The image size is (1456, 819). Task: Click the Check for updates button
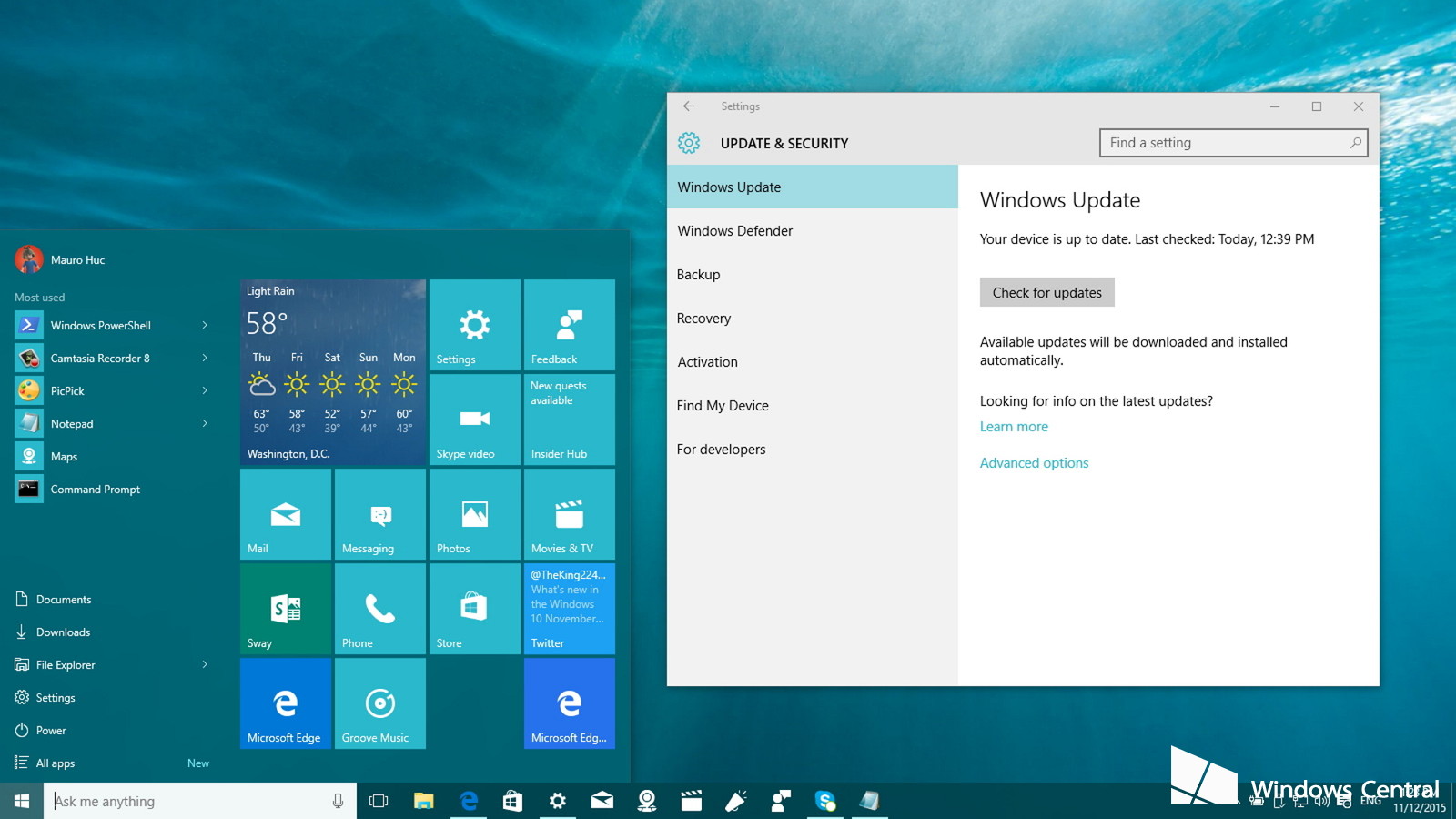click(1047, 292)
